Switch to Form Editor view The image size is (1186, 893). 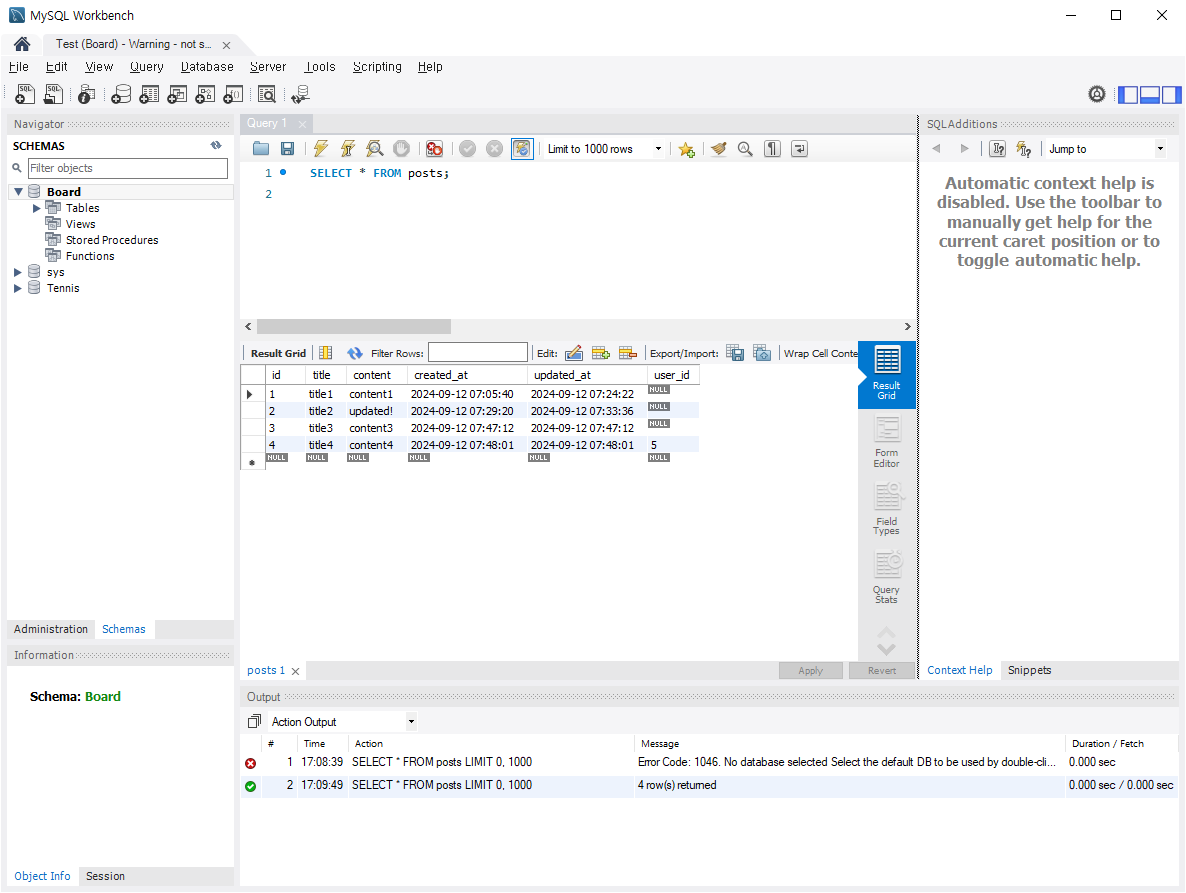click(886, 443)
